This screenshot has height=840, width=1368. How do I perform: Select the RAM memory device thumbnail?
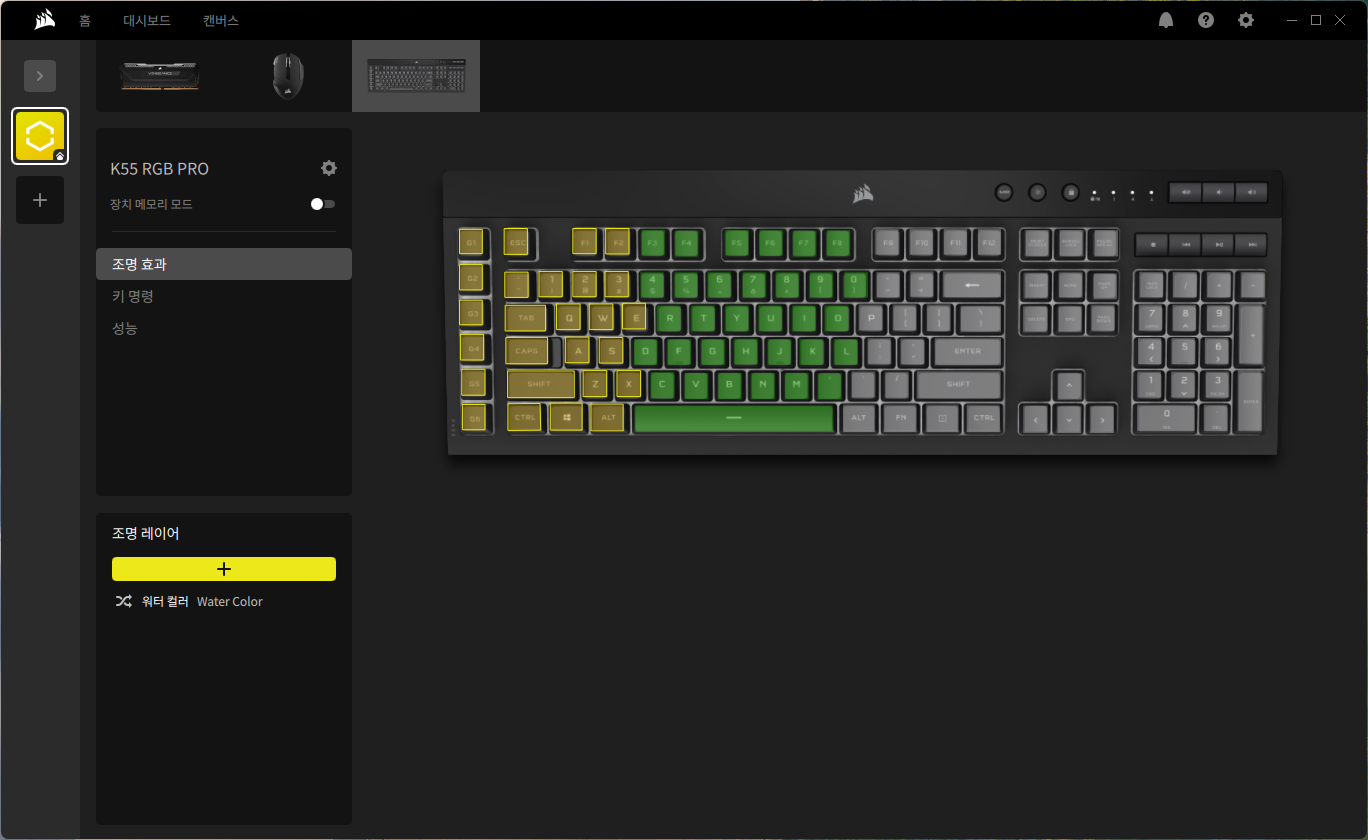pyautogui.click(x=160, y=76)
